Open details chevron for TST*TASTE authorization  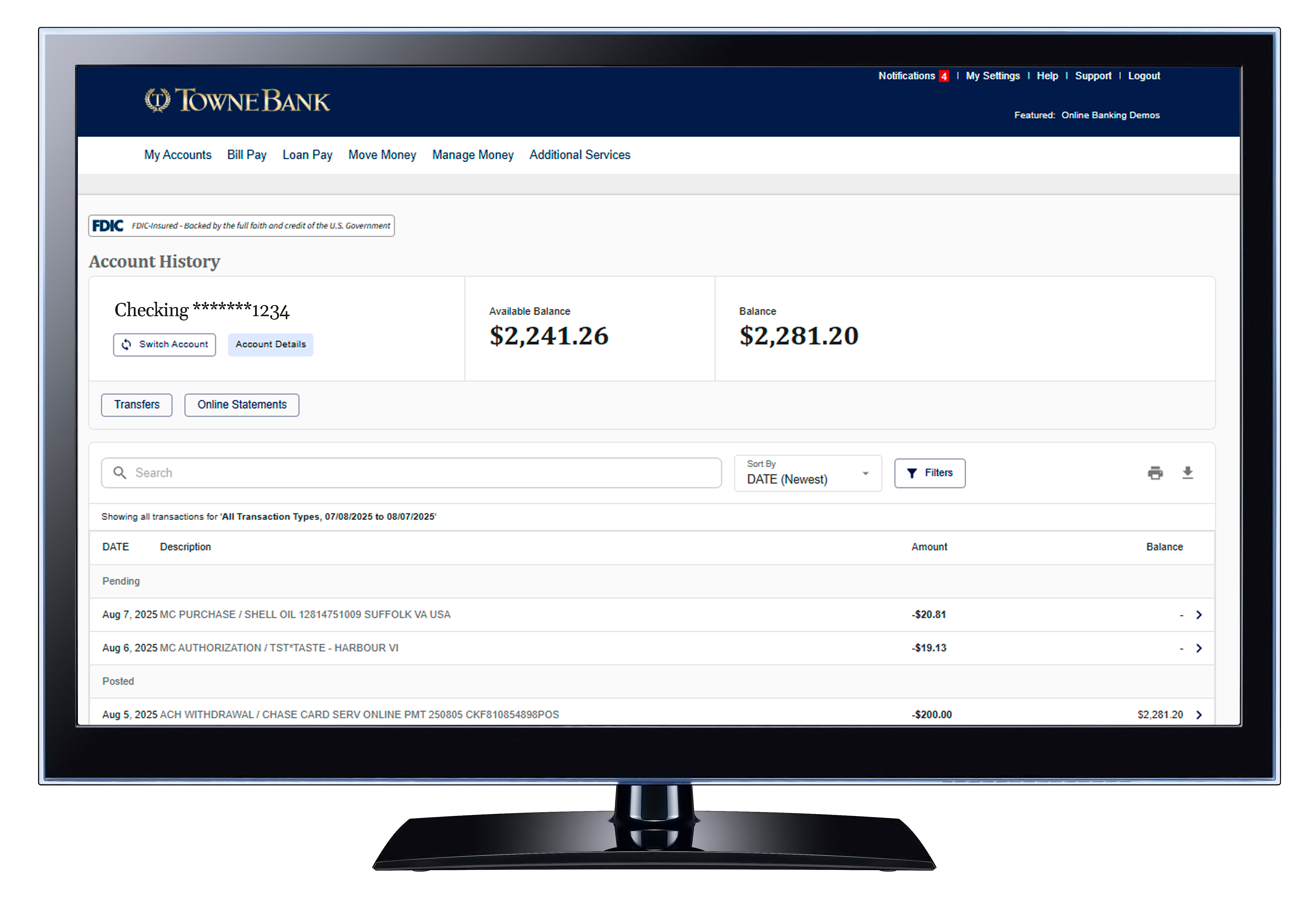click(1199, 648)
